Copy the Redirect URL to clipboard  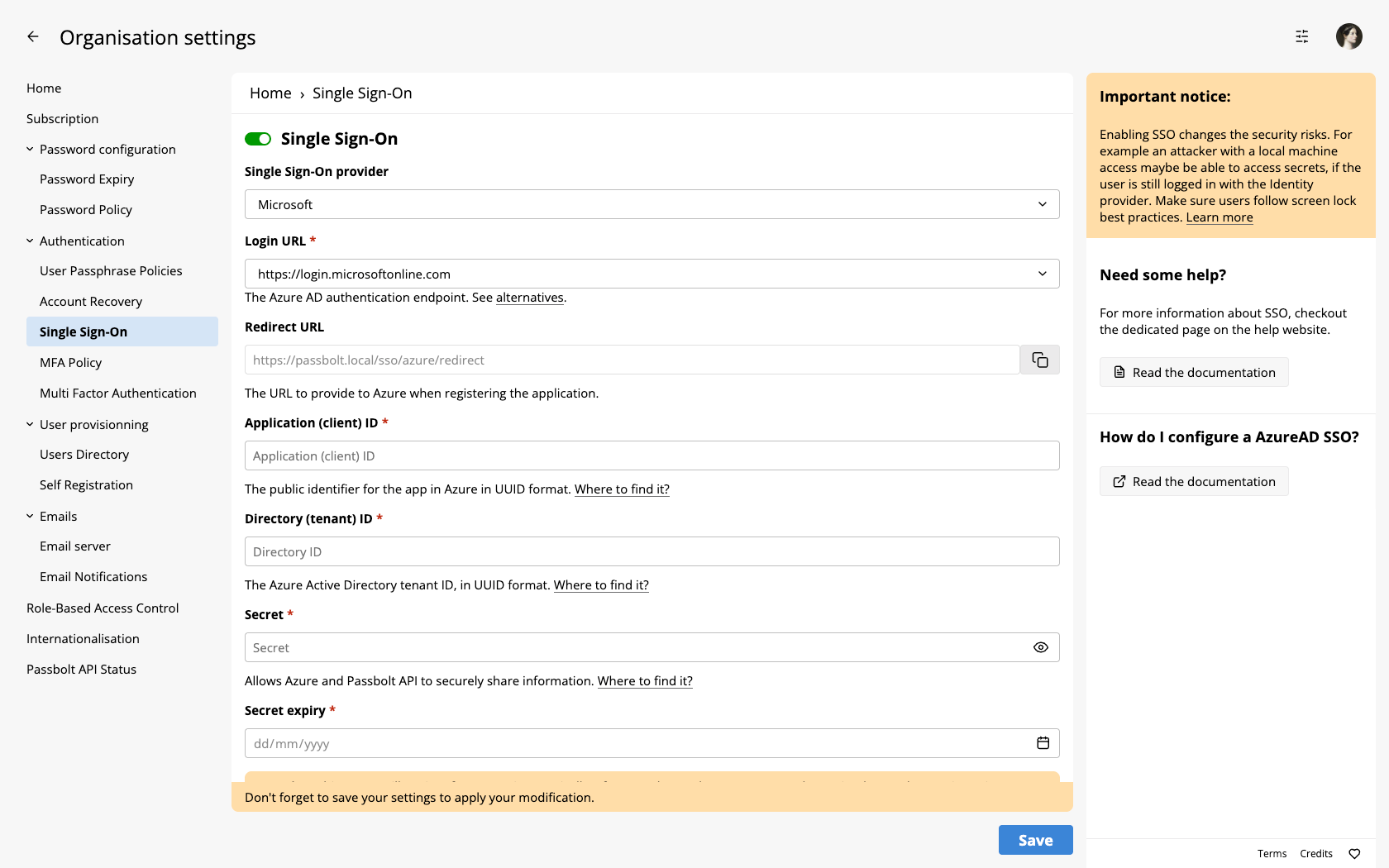click(x=1039, y=360)
